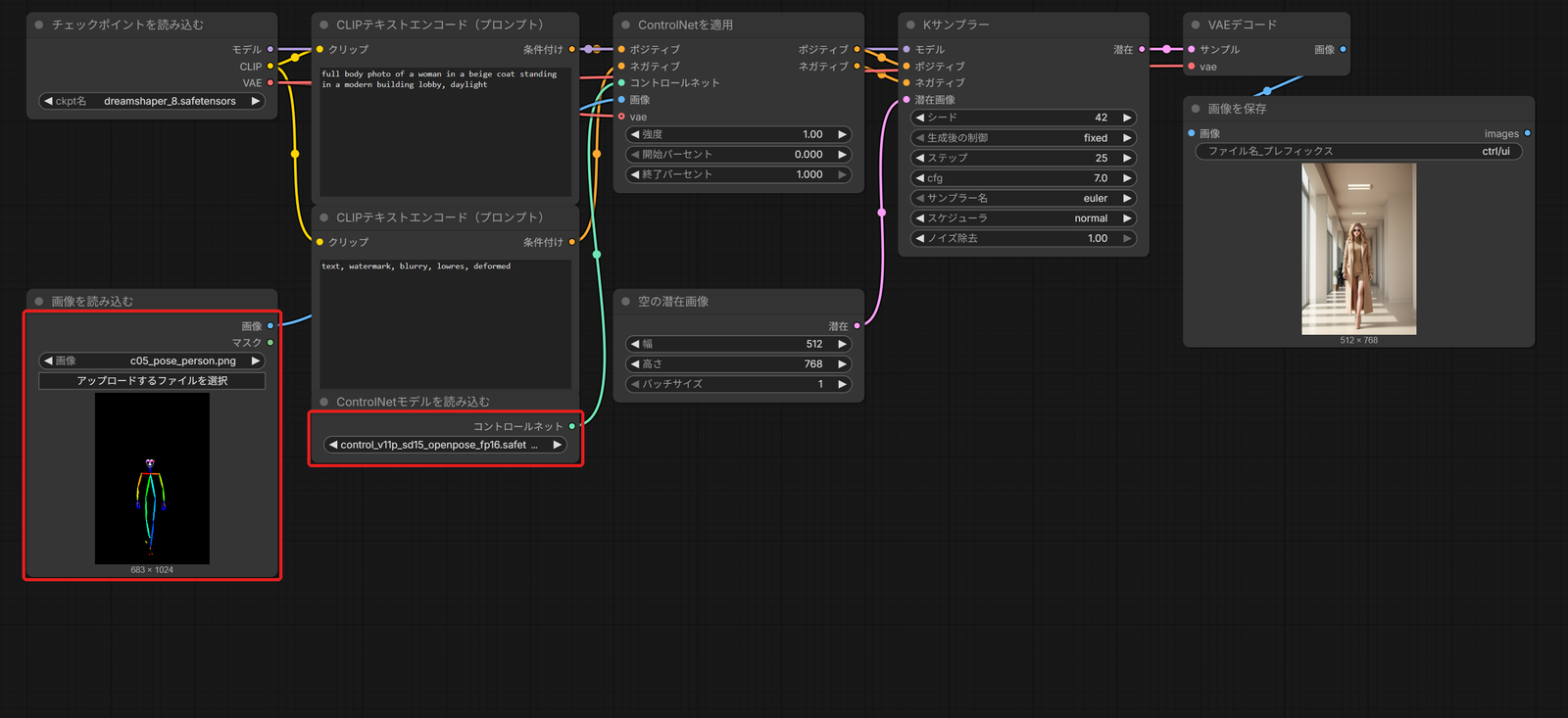Increase the cfg value with its right arrow
The height and width of the screenshot is (718, 1568).
1127,178
